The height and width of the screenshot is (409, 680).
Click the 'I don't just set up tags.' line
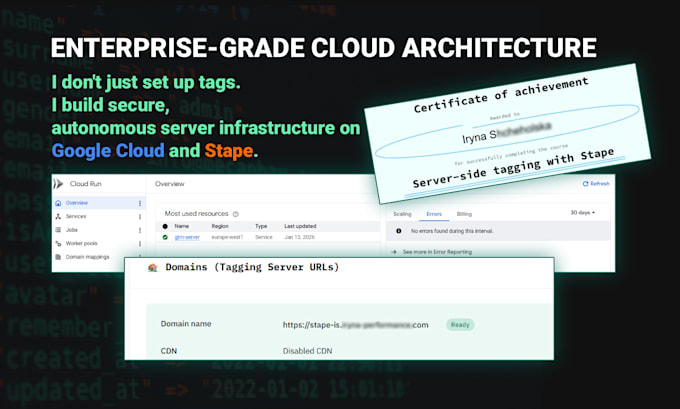pos(146,82)
